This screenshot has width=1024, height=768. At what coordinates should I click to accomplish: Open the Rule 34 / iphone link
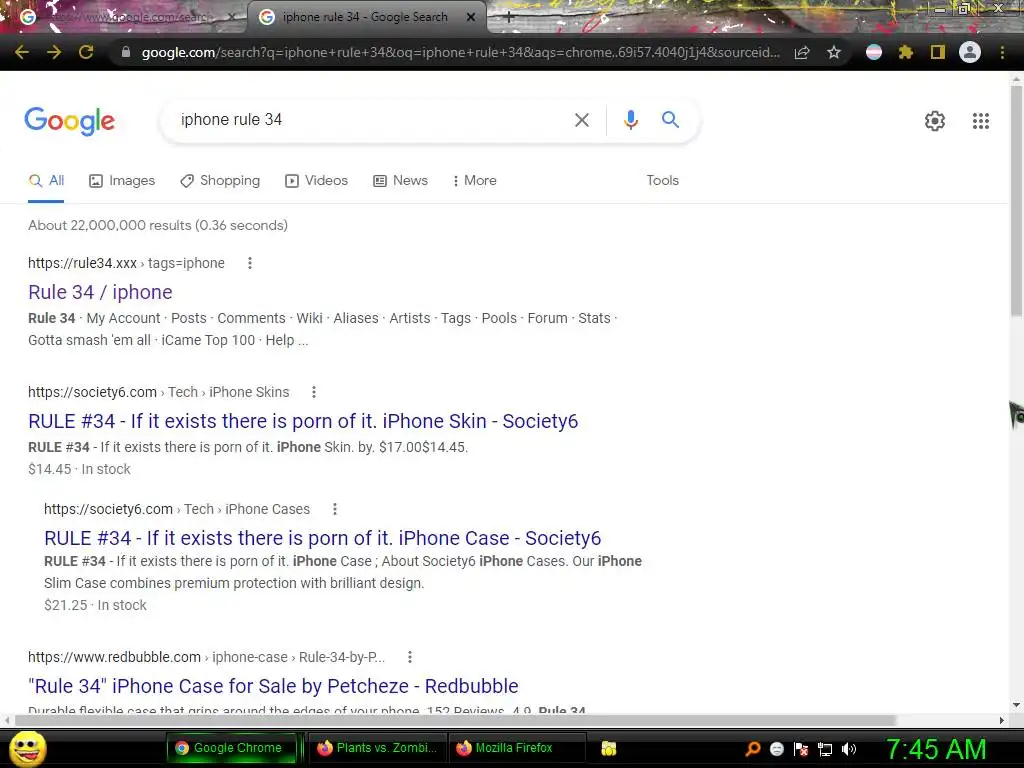tap(100, 292)
